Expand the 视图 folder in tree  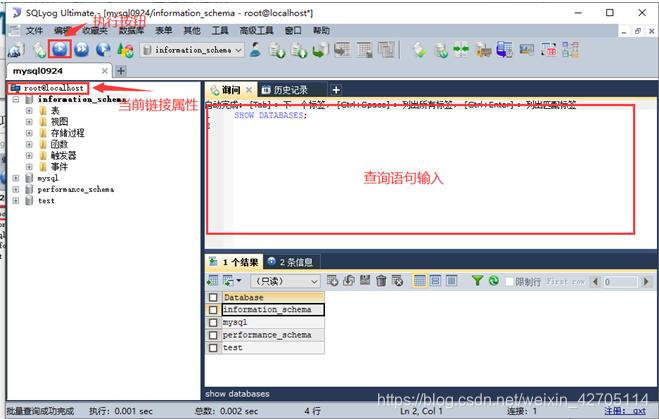tap(29, 122)
